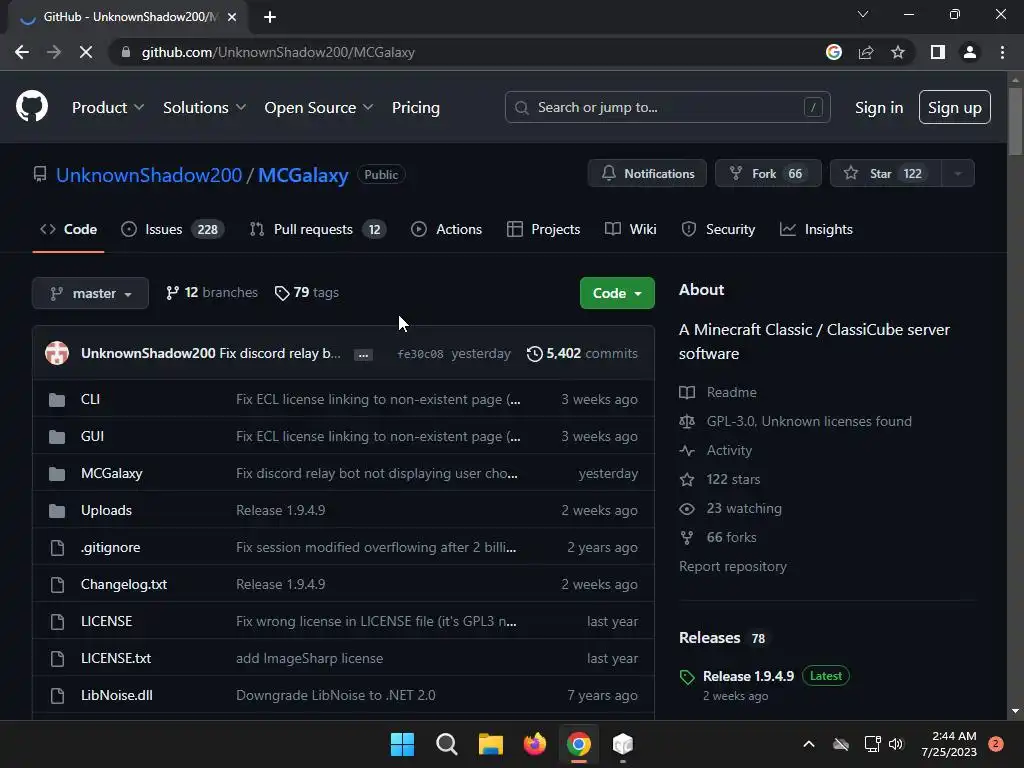Fork the repository with Fork button
1024x768 pixels.
pyautogui.click(x=768, y=174)
